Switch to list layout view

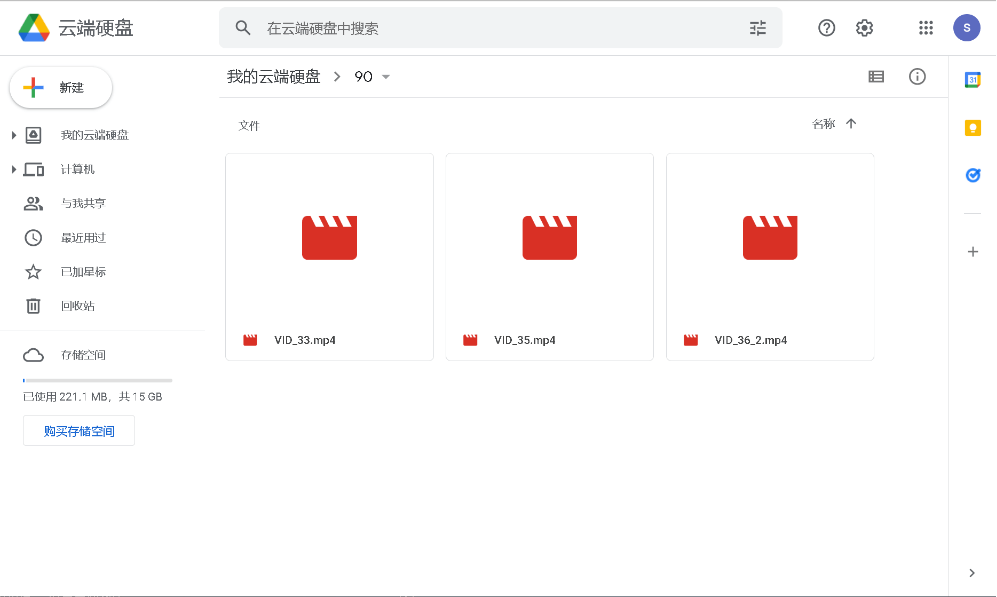[876, 76]
